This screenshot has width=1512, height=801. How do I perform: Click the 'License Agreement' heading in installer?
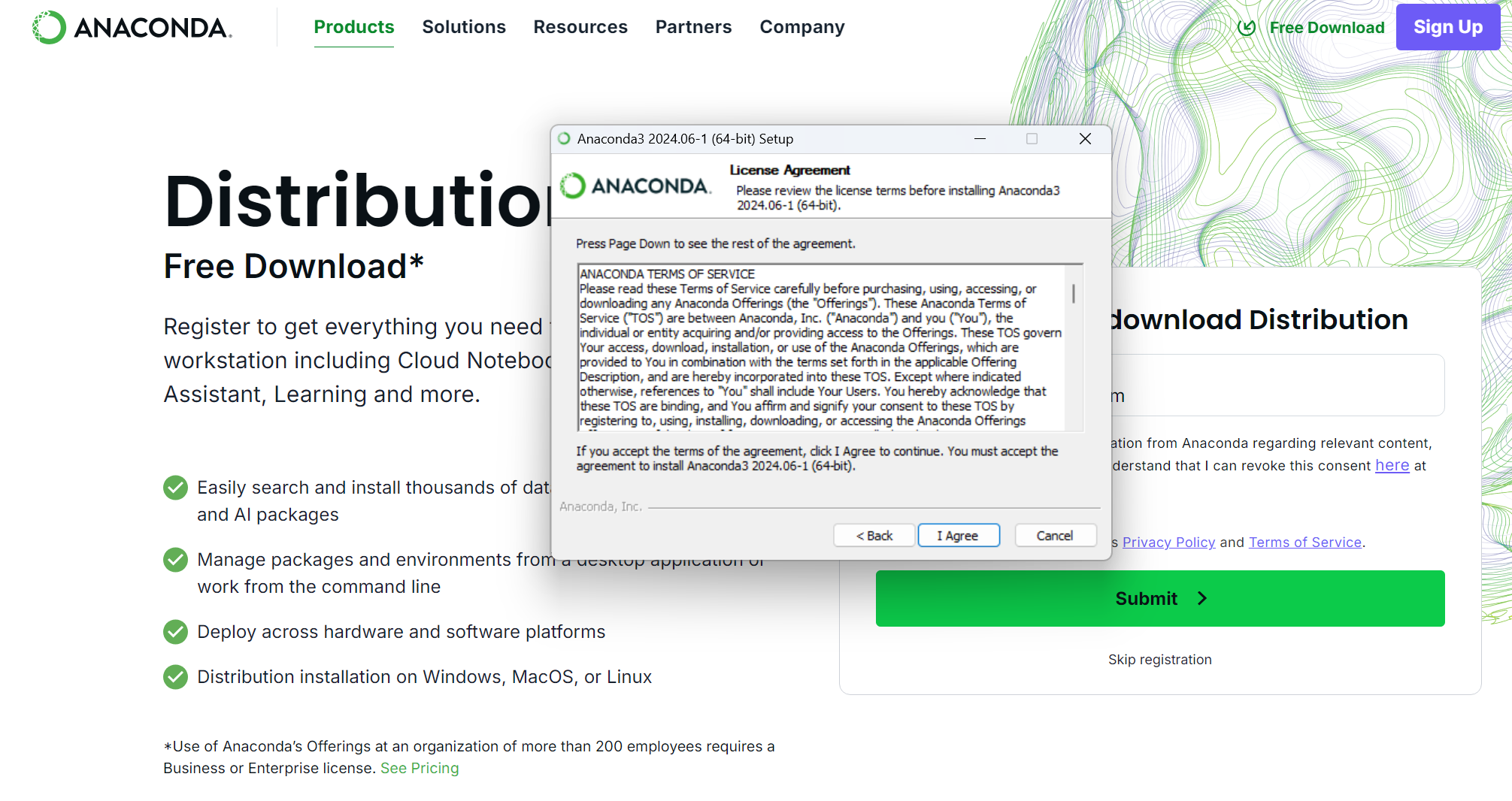click(789, 171)
